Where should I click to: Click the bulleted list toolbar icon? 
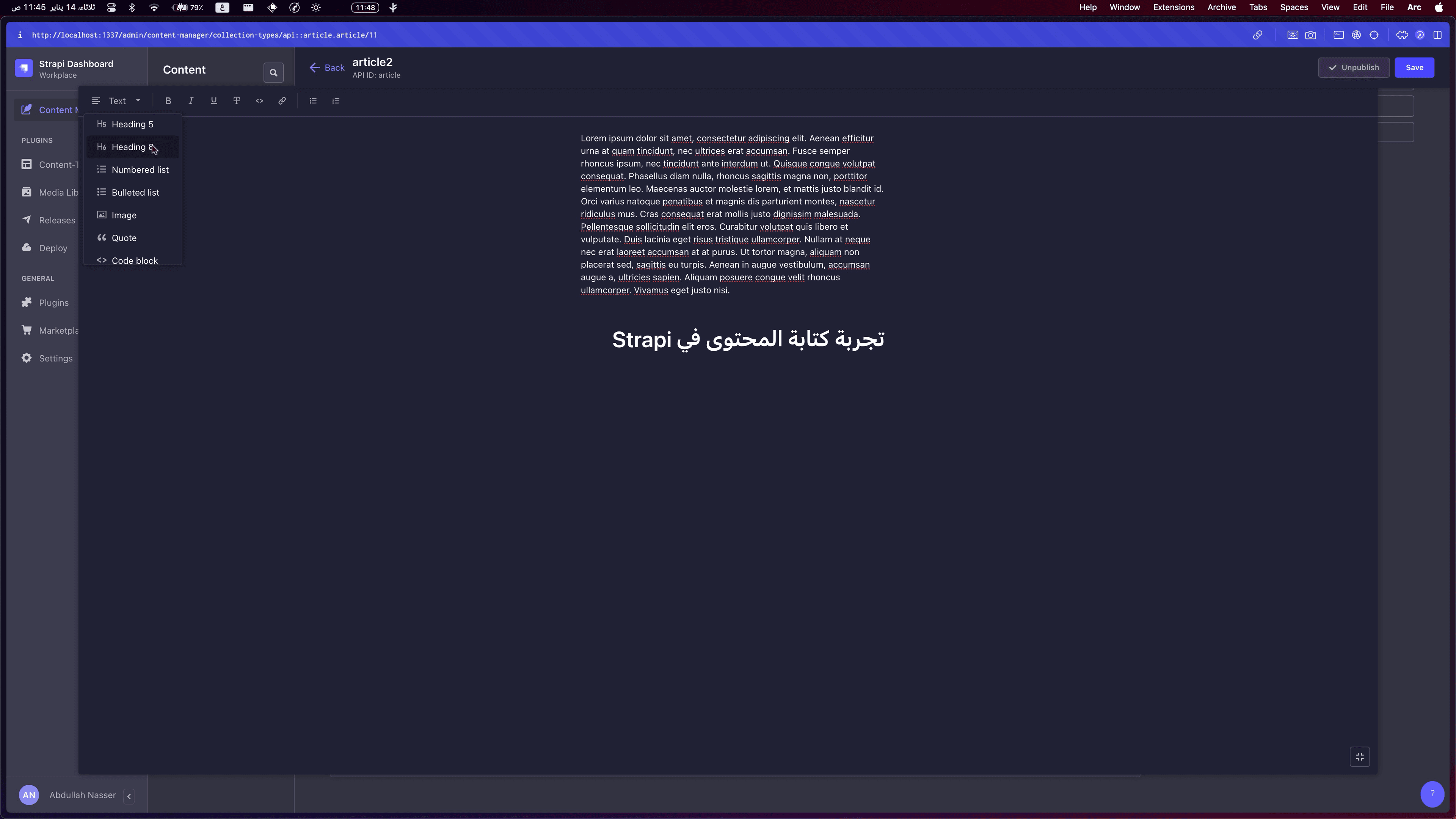point(313,101)
